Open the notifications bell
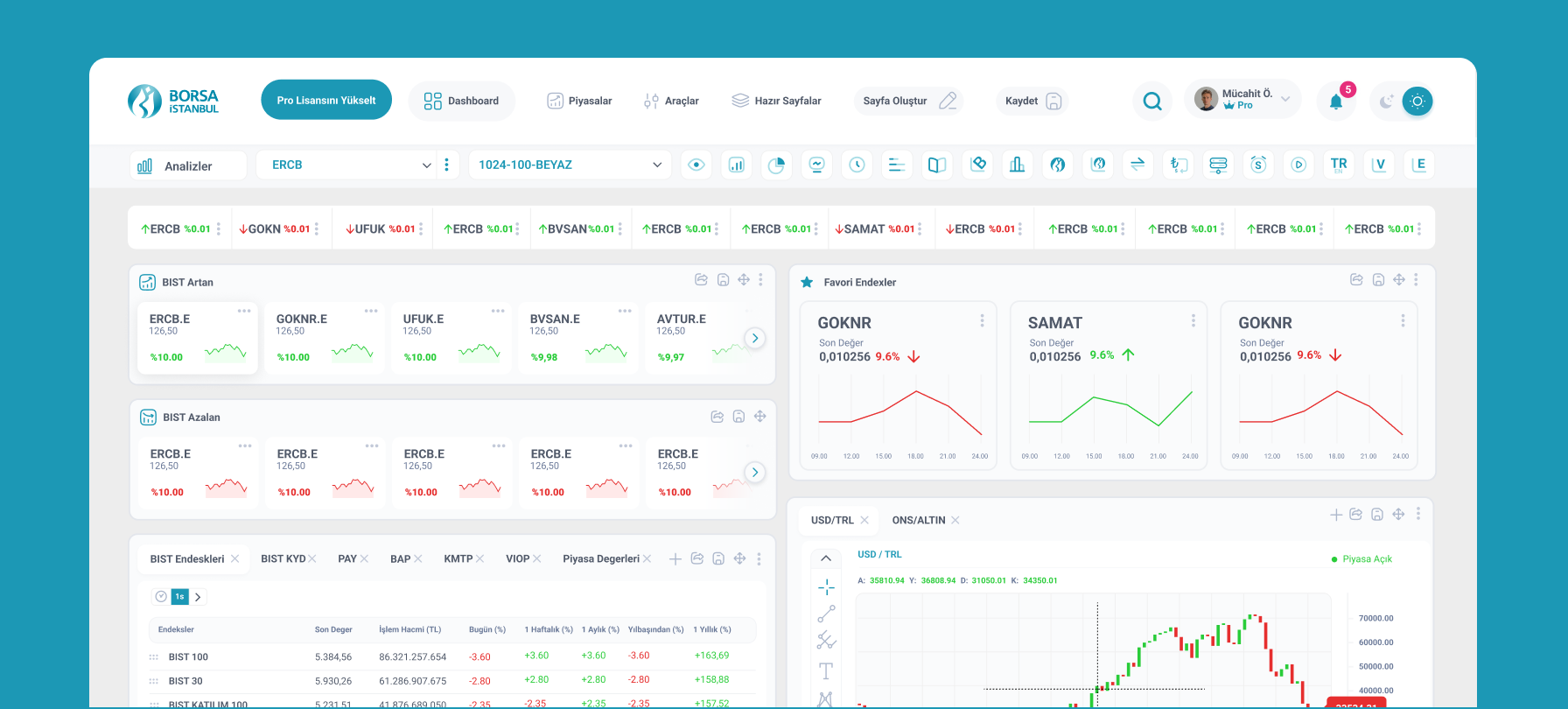Viewport: 1568px width, 709px height. click(x=1335, y=102)
